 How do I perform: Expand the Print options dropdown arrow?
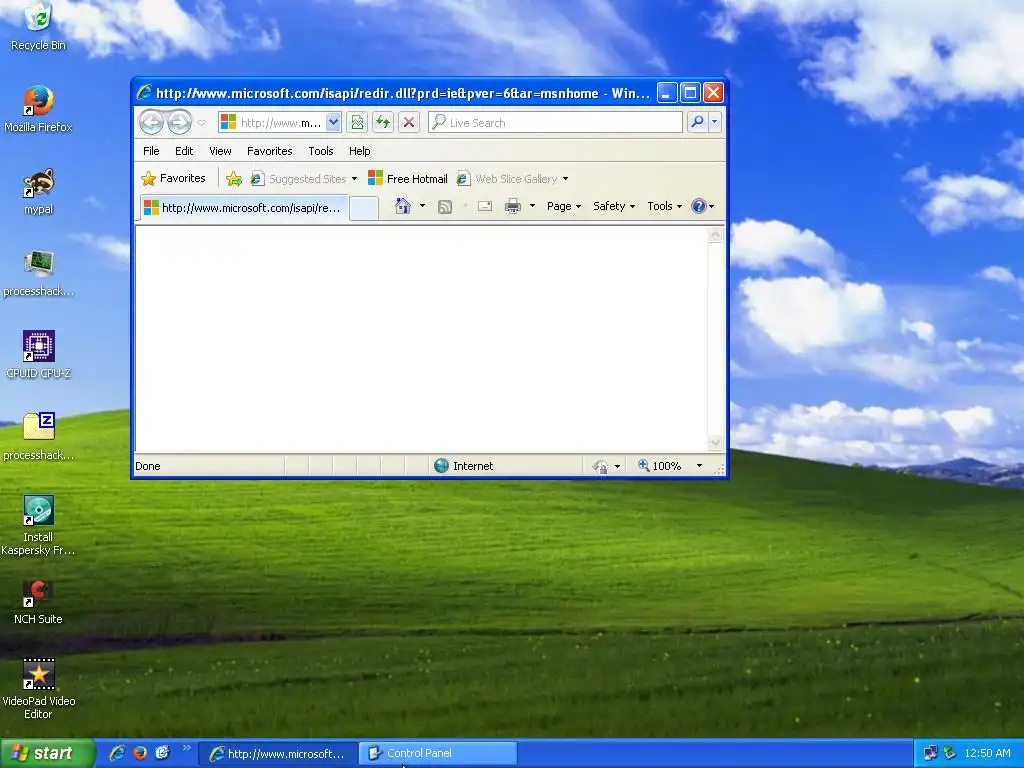[532, 206]
